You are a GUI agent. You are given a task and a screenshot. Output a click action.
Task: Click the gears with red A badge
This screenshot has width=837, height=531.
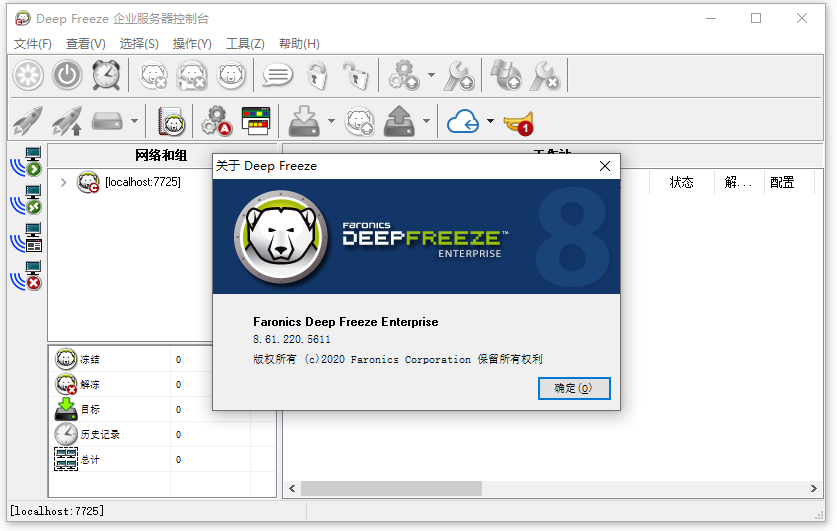pos(217,121)
